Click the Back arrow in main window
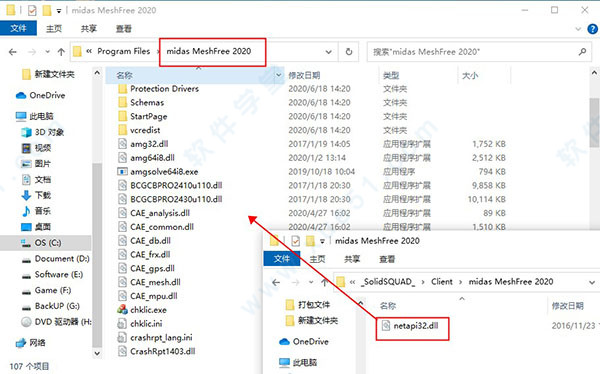Screen dimensions: 600x374 (13, 52)
